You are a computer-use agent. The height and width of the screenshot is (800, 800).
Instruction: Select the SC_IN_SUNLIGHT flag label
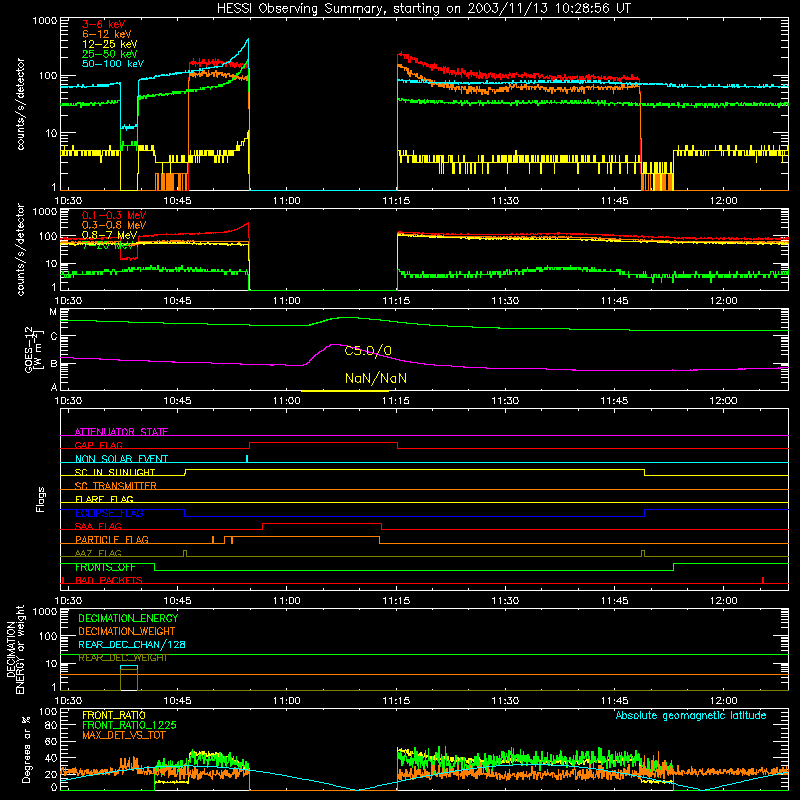[x=115, y=472]
